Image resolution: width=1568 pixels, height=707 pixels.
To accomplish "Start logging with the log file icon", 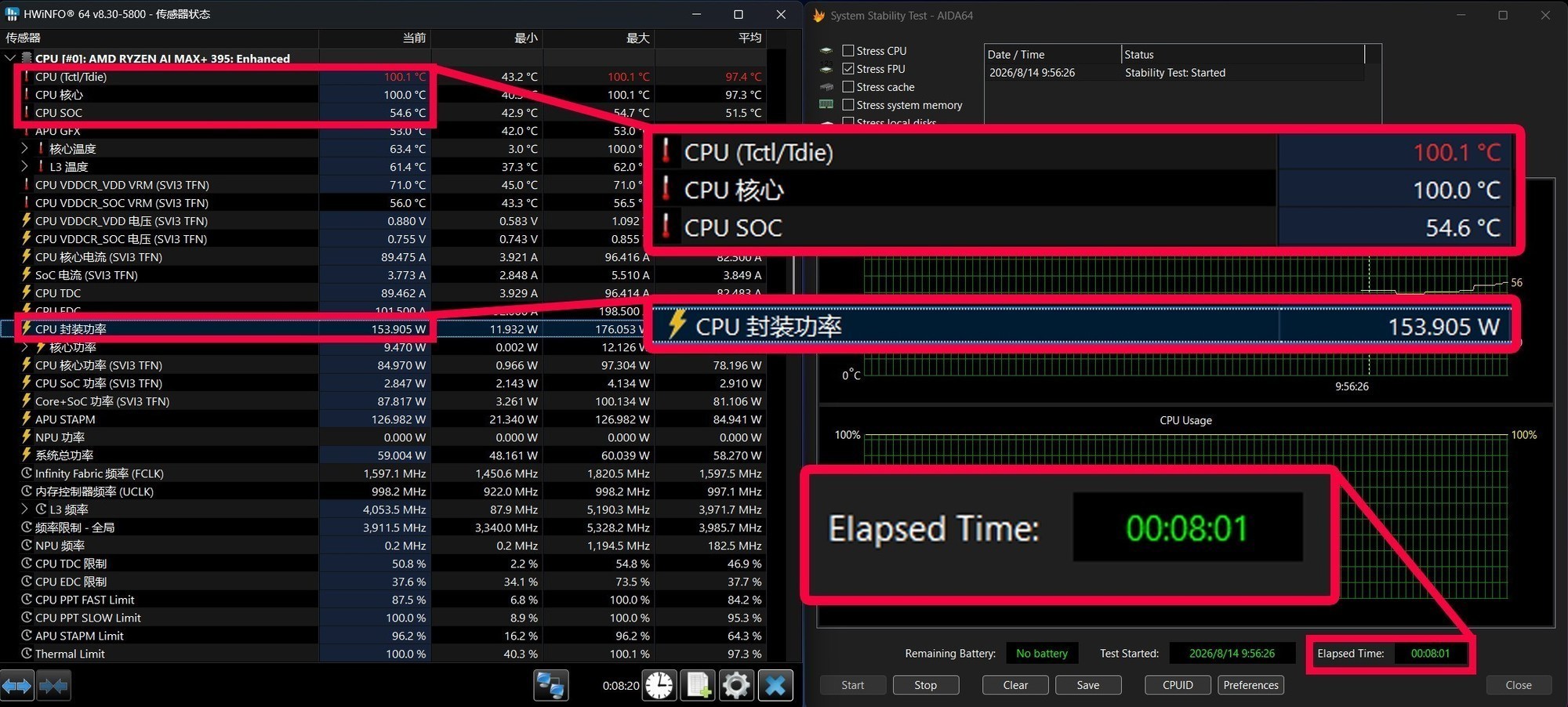I will coord(698,686).
